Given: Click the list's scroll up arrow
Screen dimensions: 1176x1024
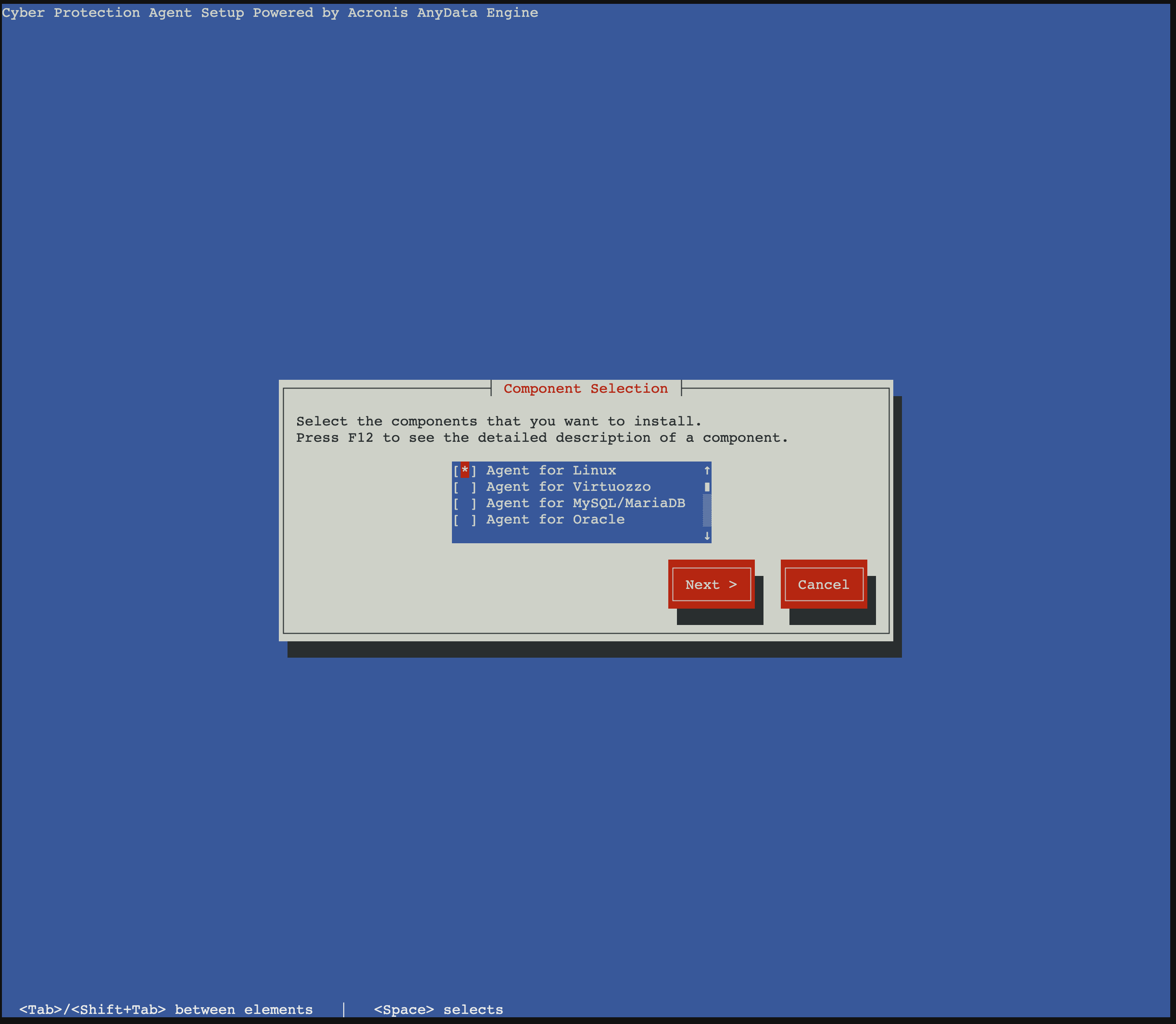Looking at the screenshot, I should tap(707, 470).
